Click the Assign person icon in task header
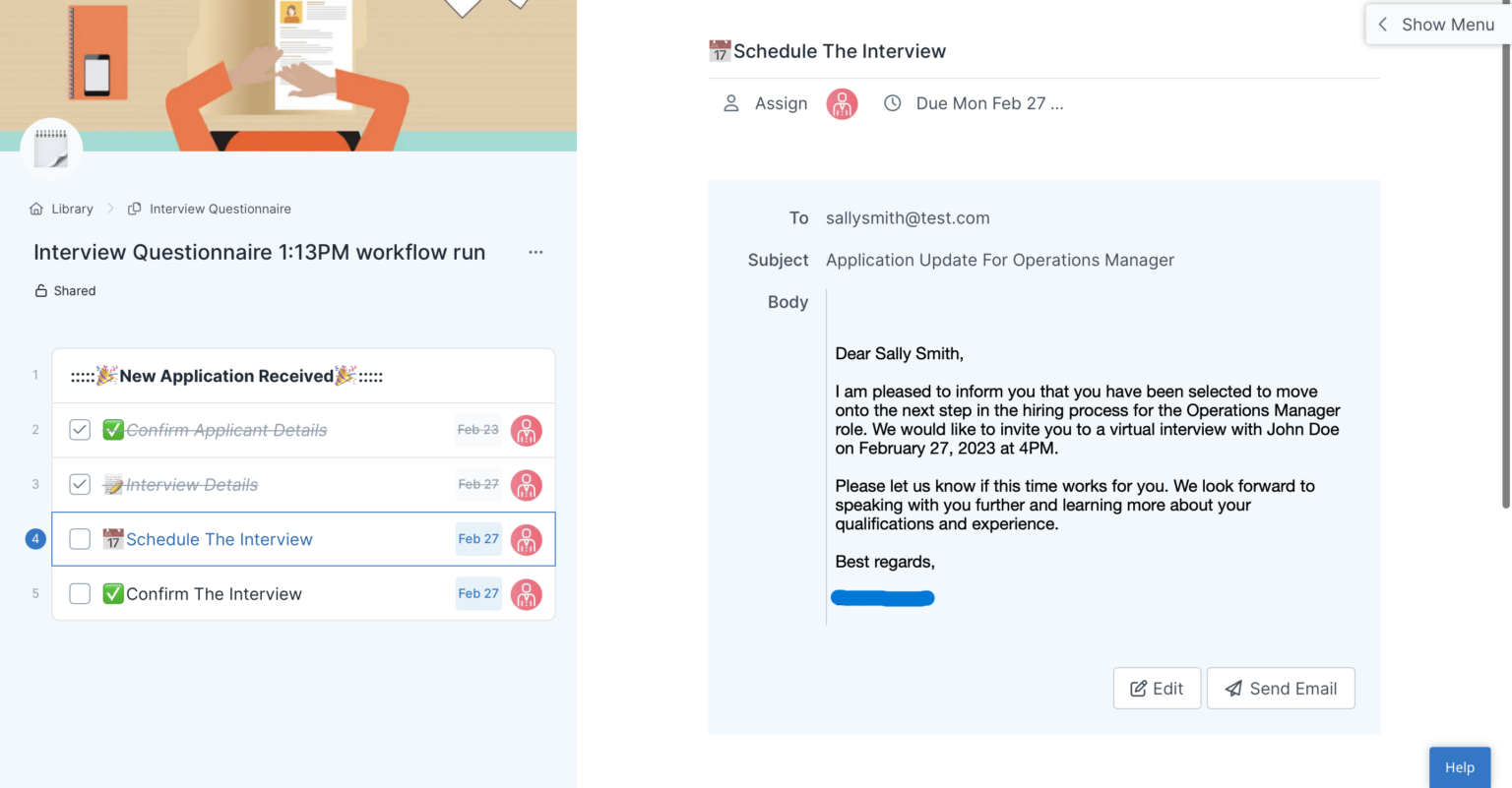 pyautogui.click(x=730, y=103)
